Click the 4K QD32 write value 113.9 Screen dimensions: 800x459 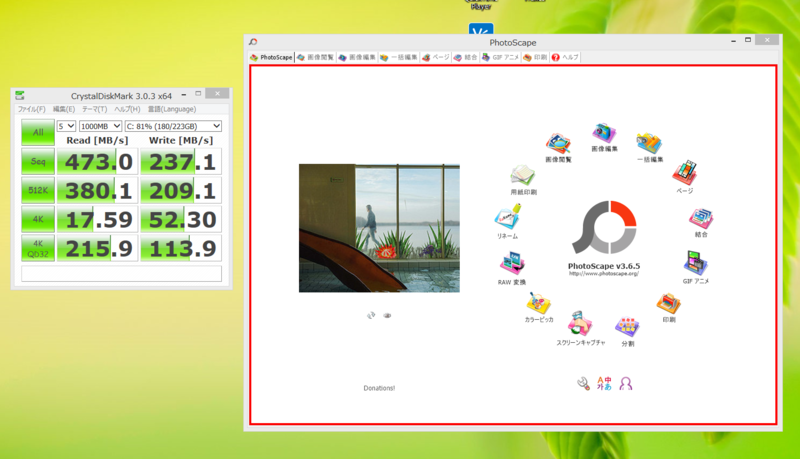pyautogui.click(x=181, y=248)
